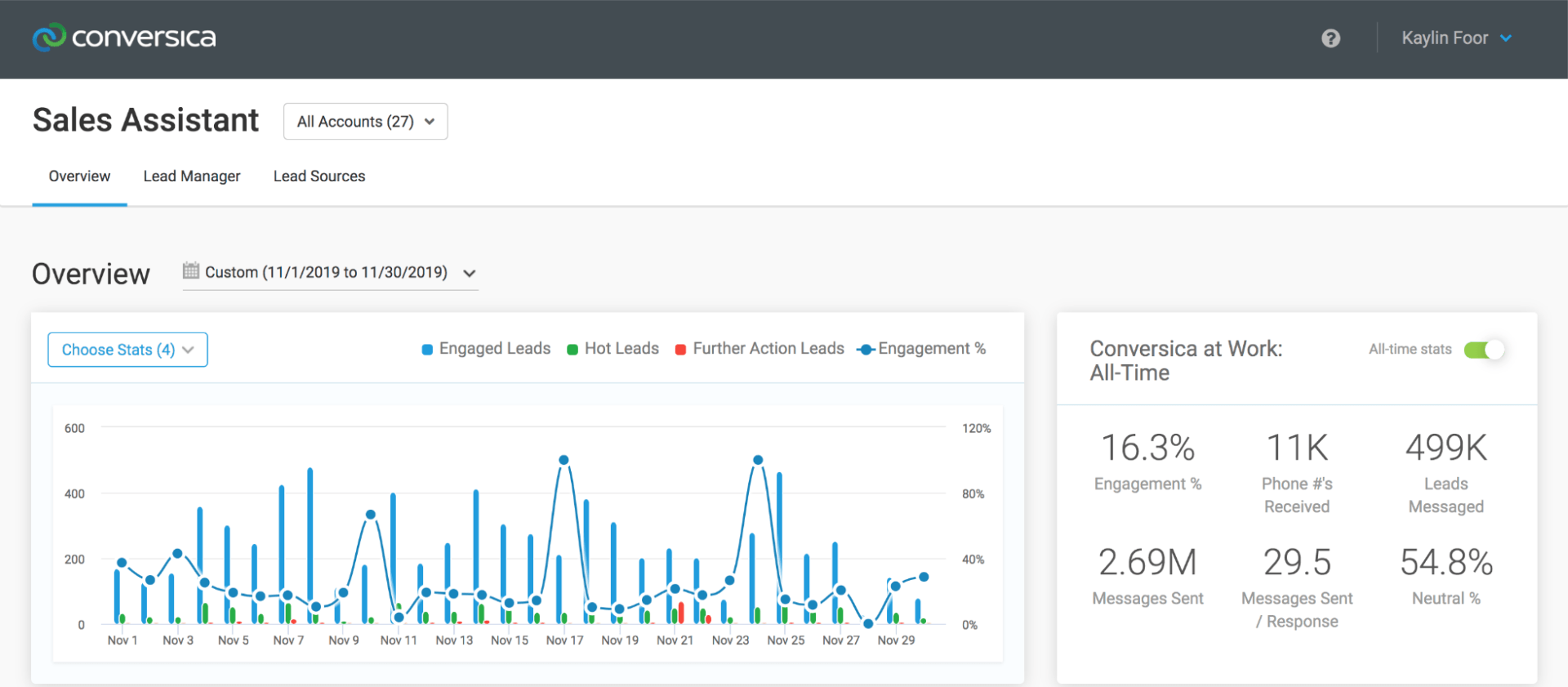Click the Conversica logo
Screen dimensions: 1568x687
click(x=124, y=38)
